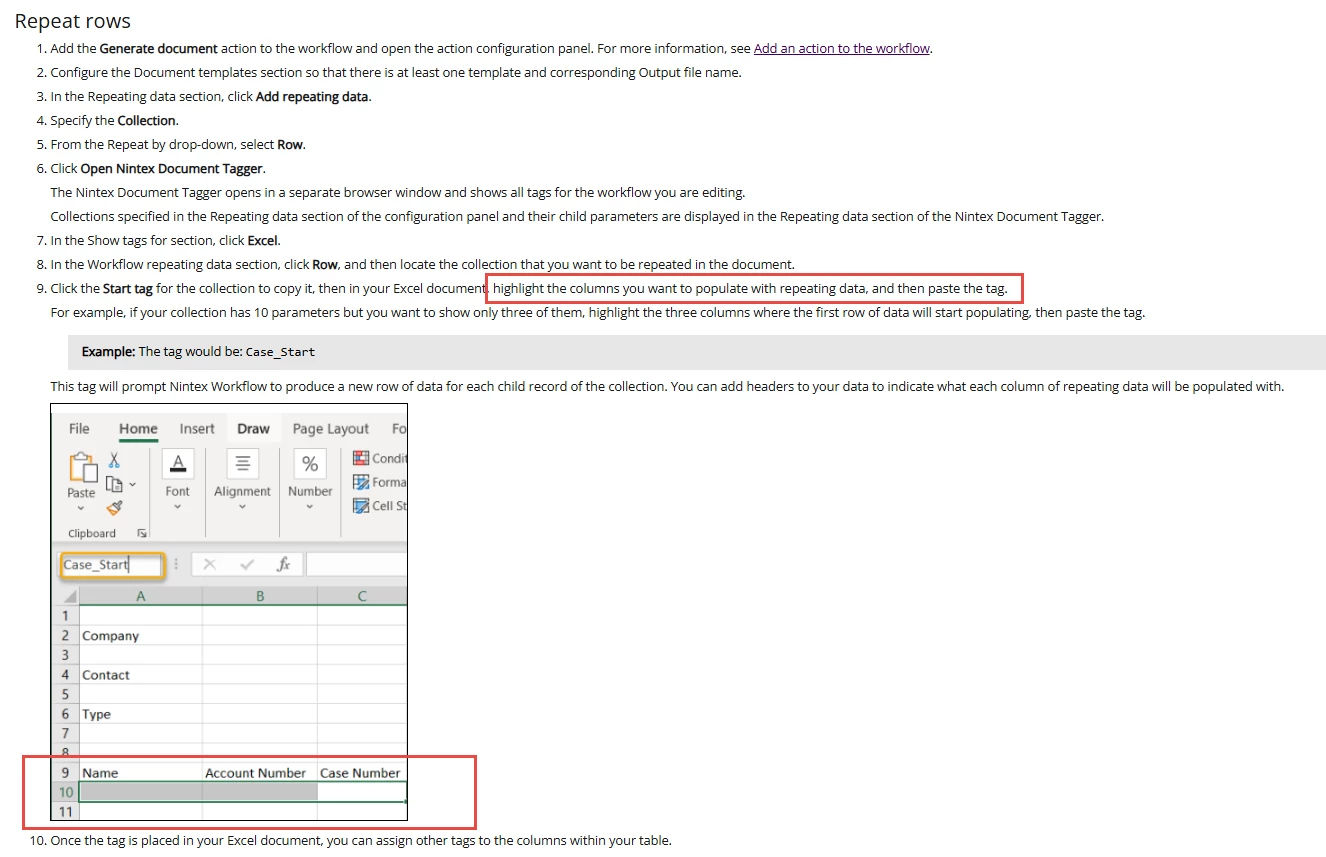1326x857 pixels.
Task: Open the Copy dropdown arrow
Action: [x=132, y=485]
